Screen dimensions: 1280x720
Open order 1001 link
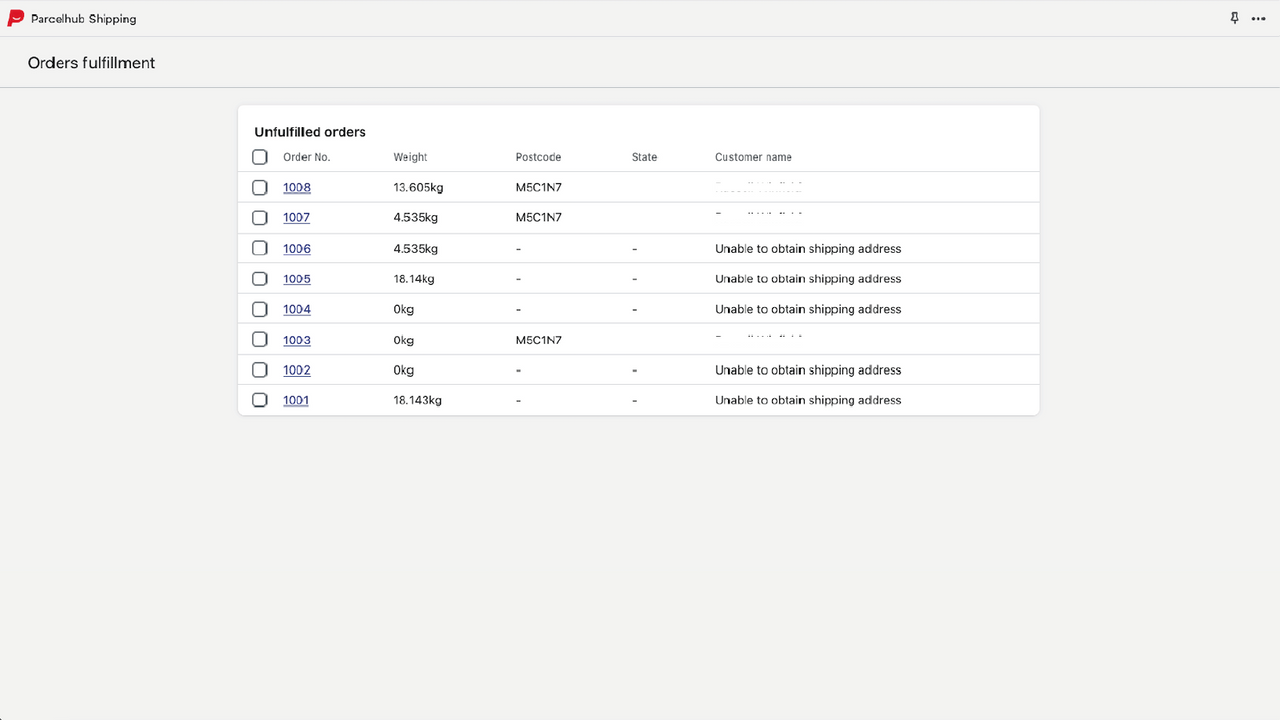point(296,400)
